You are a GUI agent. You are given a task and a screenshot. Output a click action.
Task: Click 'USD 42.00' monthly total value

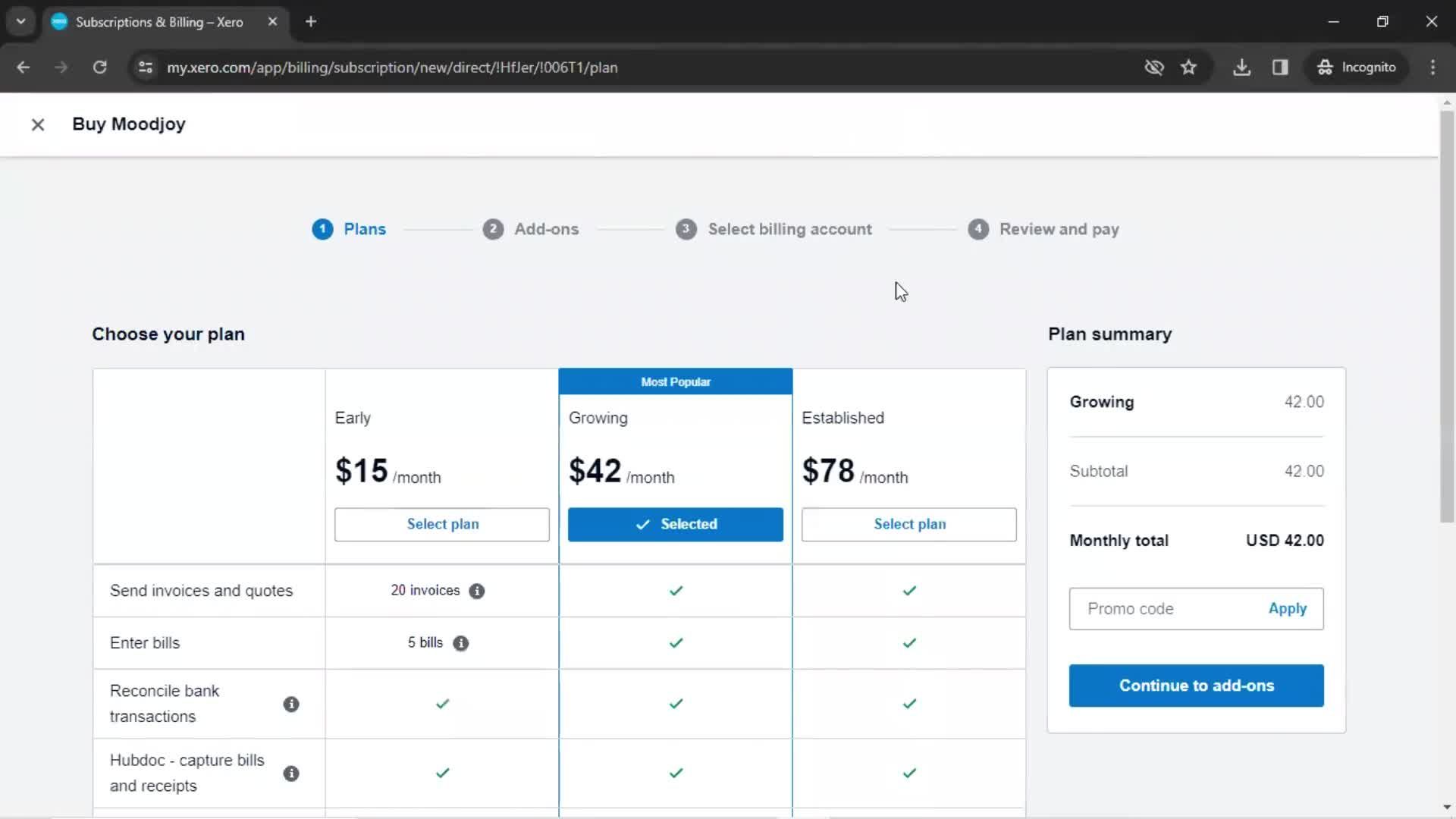1285,541
